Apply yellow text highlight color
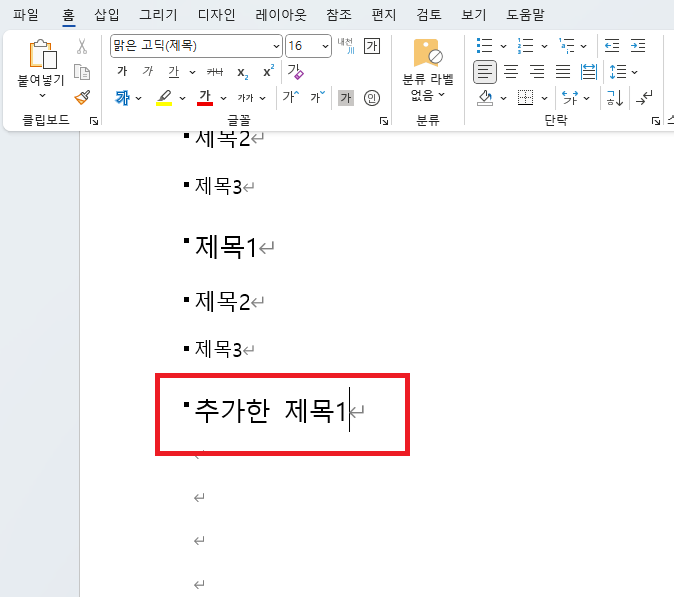This screenshot has width=674, height=597. click(164, 98)
